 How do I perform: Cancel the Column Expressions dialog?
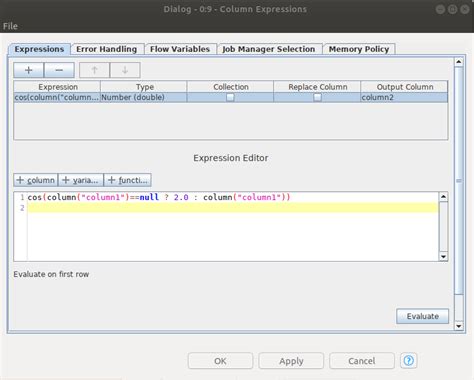click(362, 361)
